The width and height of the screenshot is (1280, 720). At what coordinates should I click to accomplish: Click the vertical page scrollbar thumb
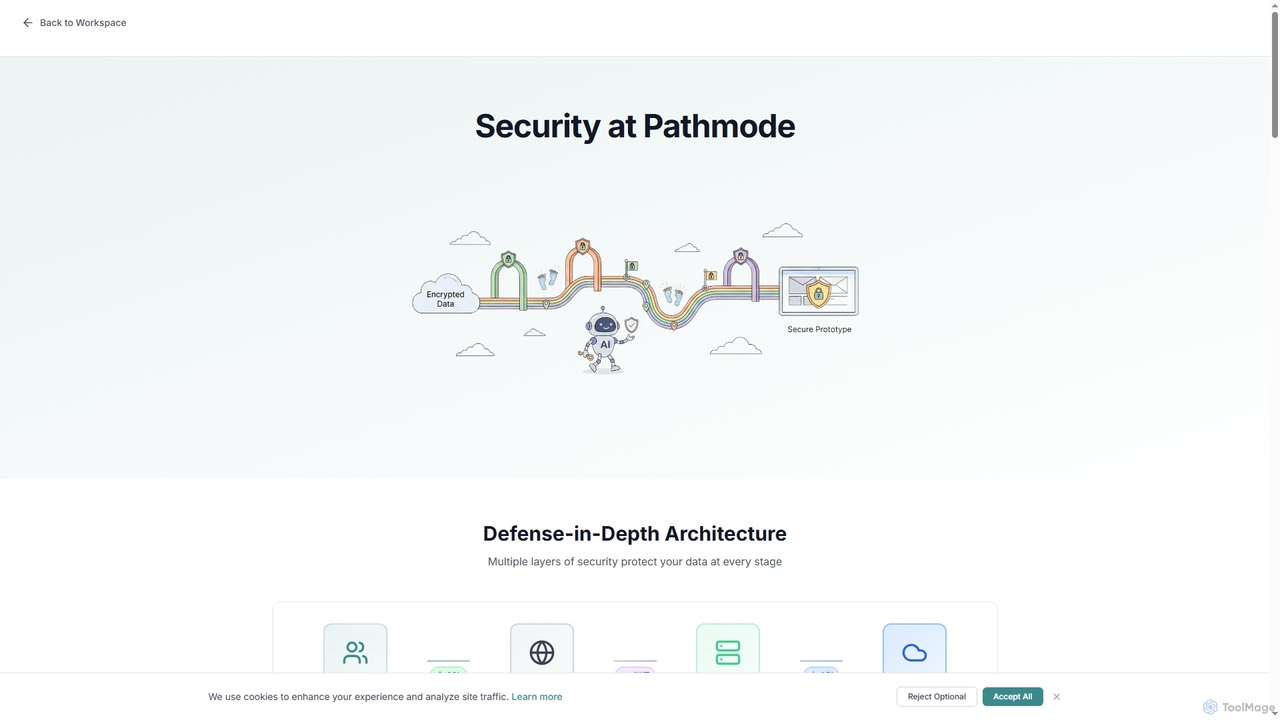1274,74
